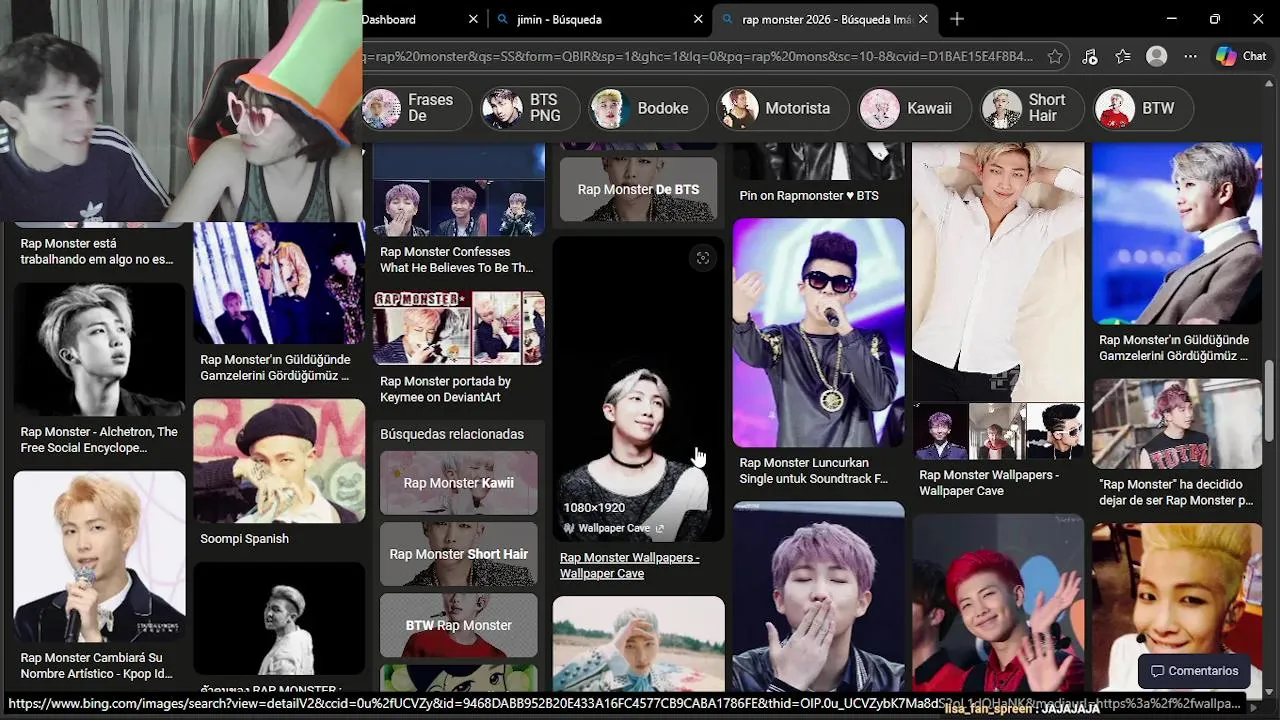Open Rap Monster Luncurkan Single image

(x=819, y=333)
